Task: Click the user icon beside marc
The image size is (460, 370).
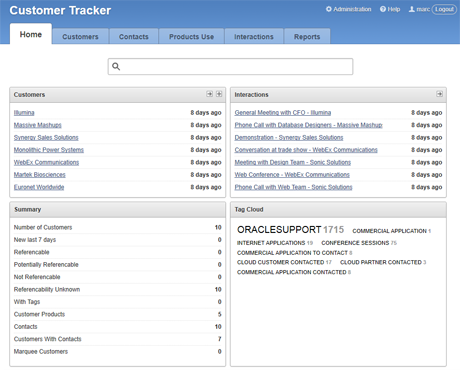Action: [x=412, y=9]
